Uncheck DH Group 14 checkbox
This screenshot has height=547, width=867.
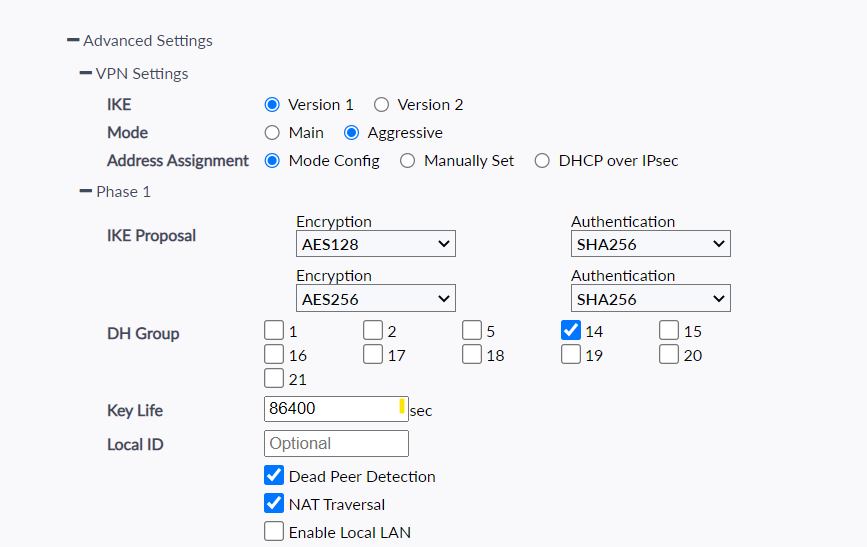pos(571,330)
